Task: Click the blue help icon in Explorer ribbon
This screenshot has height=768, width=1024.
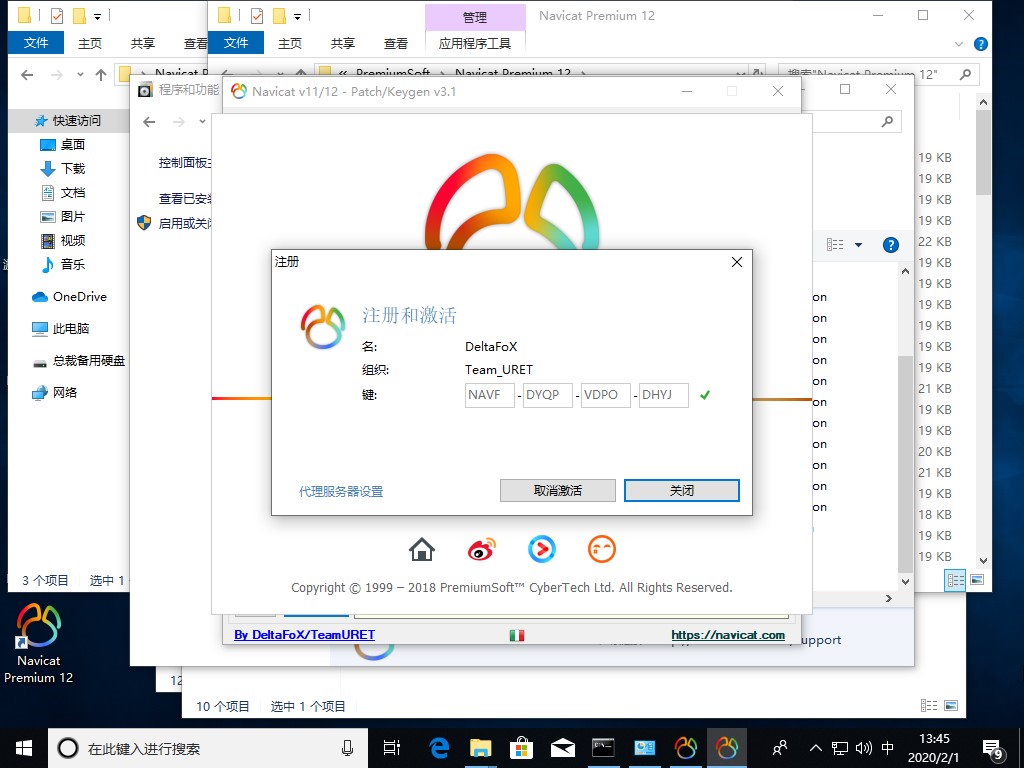Action: click(x=980, y=44)
